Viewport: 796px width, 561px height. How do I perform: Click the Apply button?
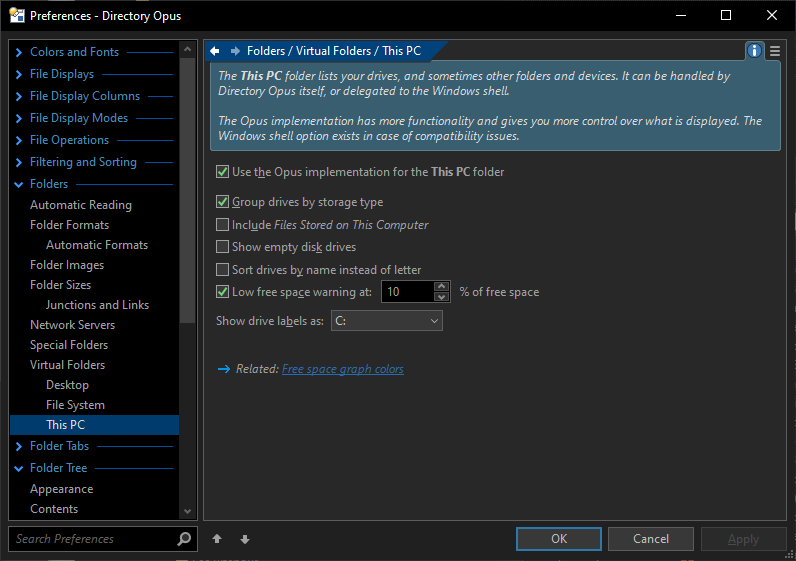pyautogui.click(x=743, y=539)
